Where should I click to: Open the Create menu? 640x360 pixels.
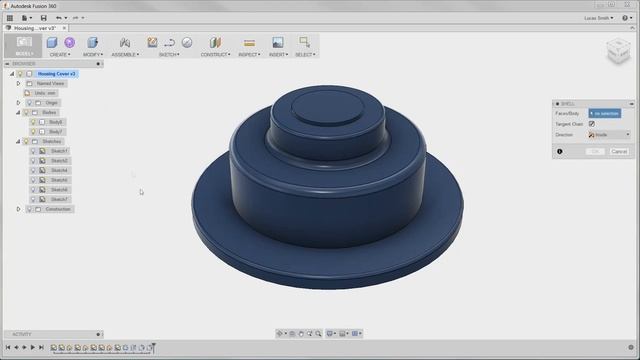[60, 54]
